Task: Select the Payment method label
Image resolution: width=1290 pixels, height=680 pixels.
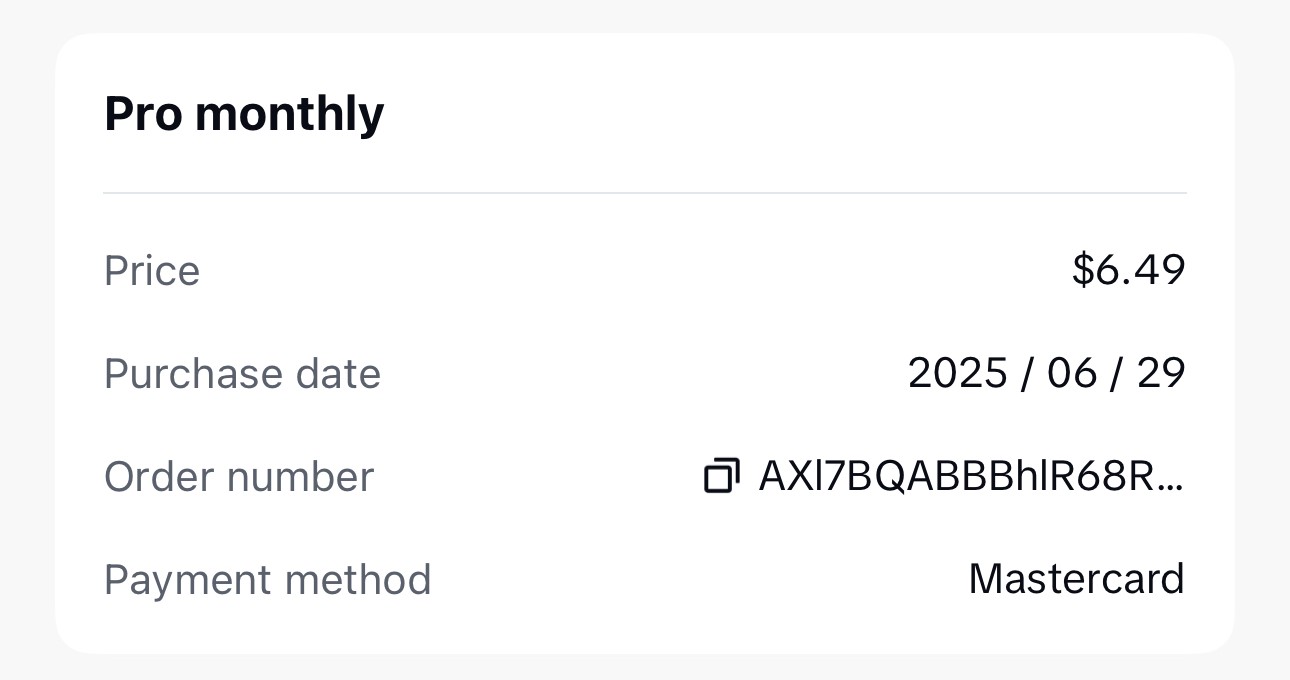Action: click(x=267, y=580)
